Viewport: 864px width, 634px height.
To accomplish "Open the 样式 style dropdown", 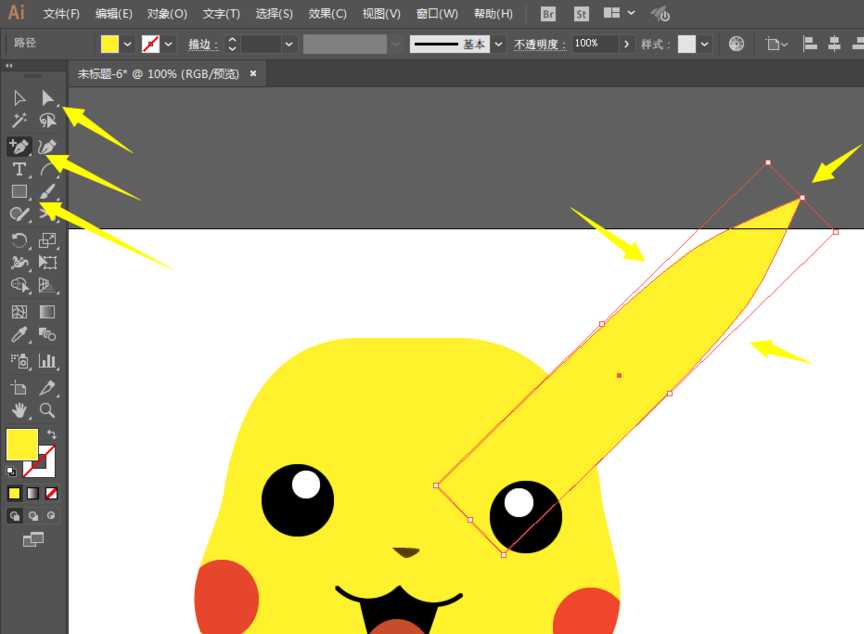I will 705,44.
